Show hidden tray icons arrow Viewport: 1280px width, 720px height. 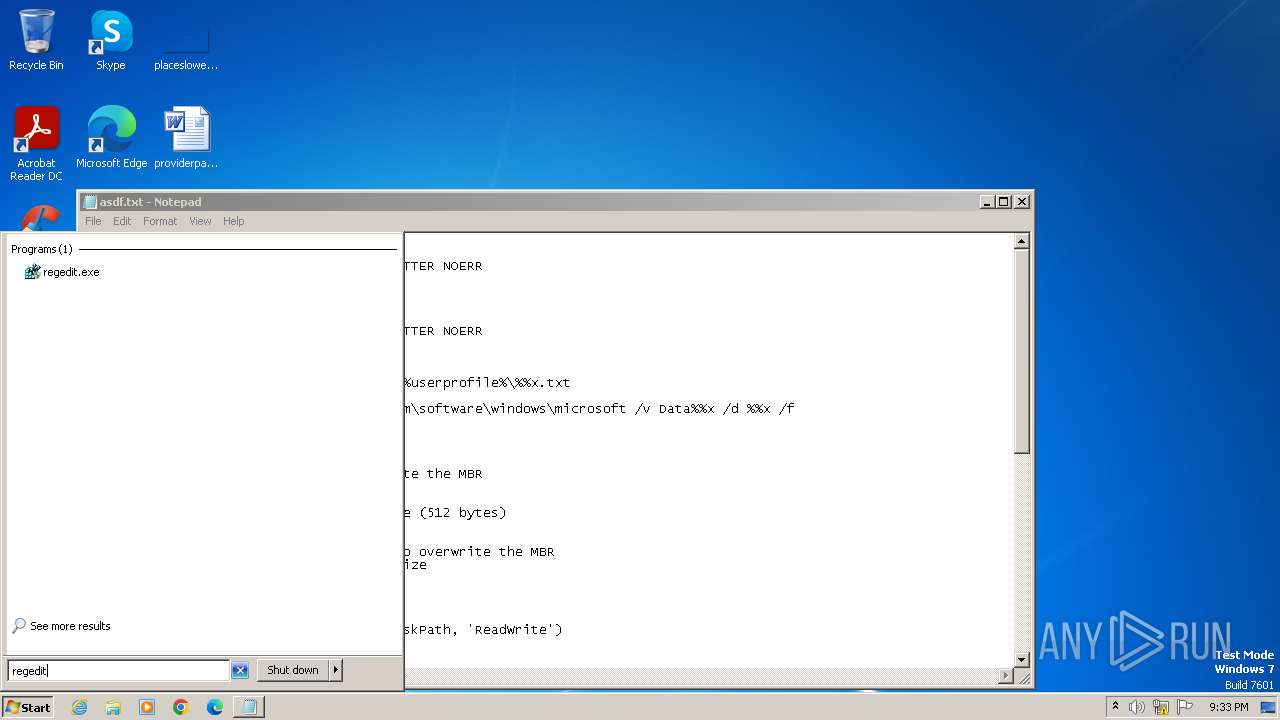1115,707
